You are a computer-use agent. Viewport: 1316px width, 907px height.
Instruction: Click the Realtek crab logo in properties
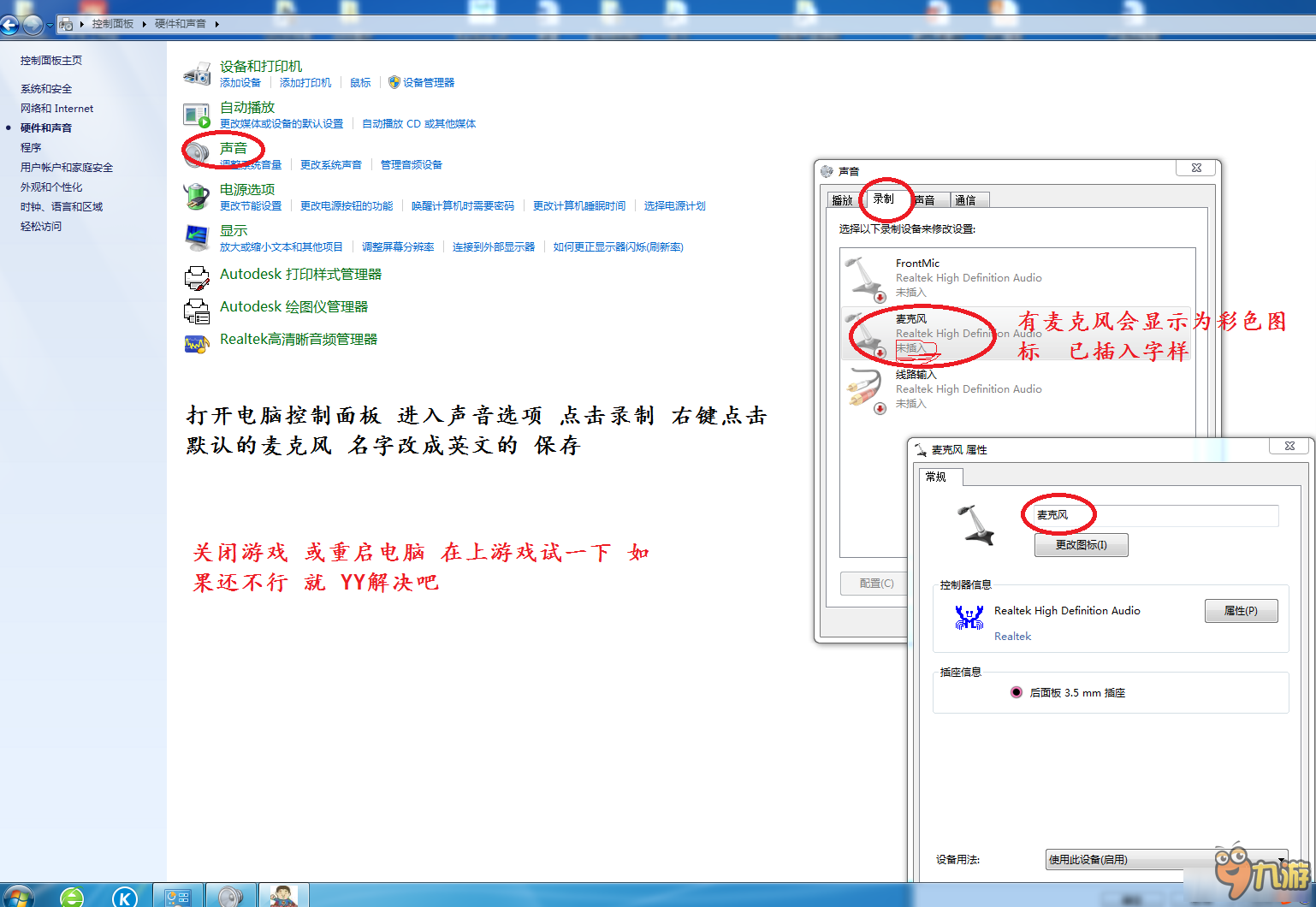pos(969,617)
